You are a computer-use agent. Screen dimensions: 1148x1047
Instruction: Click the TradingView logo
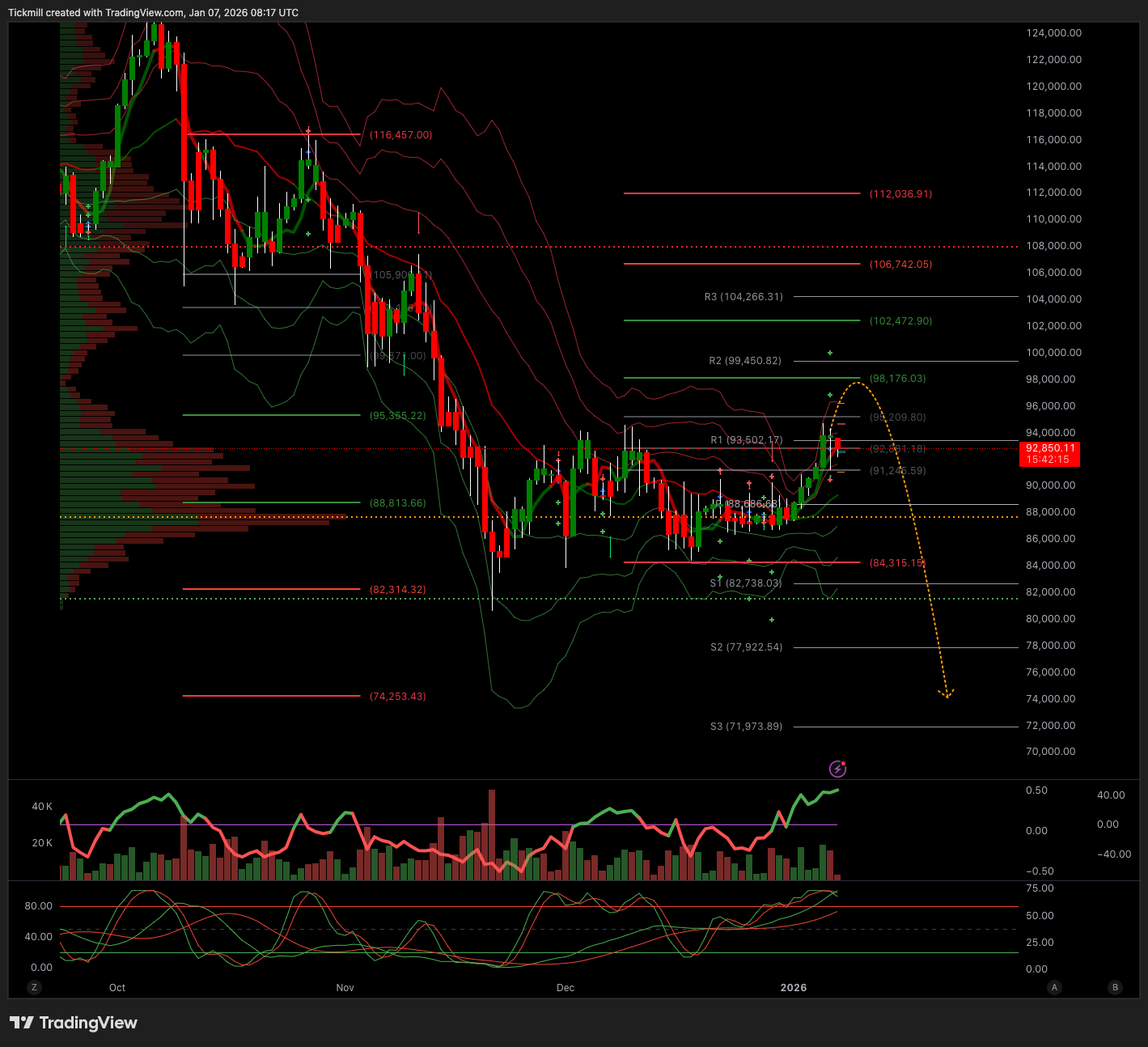click(74, 1023)
